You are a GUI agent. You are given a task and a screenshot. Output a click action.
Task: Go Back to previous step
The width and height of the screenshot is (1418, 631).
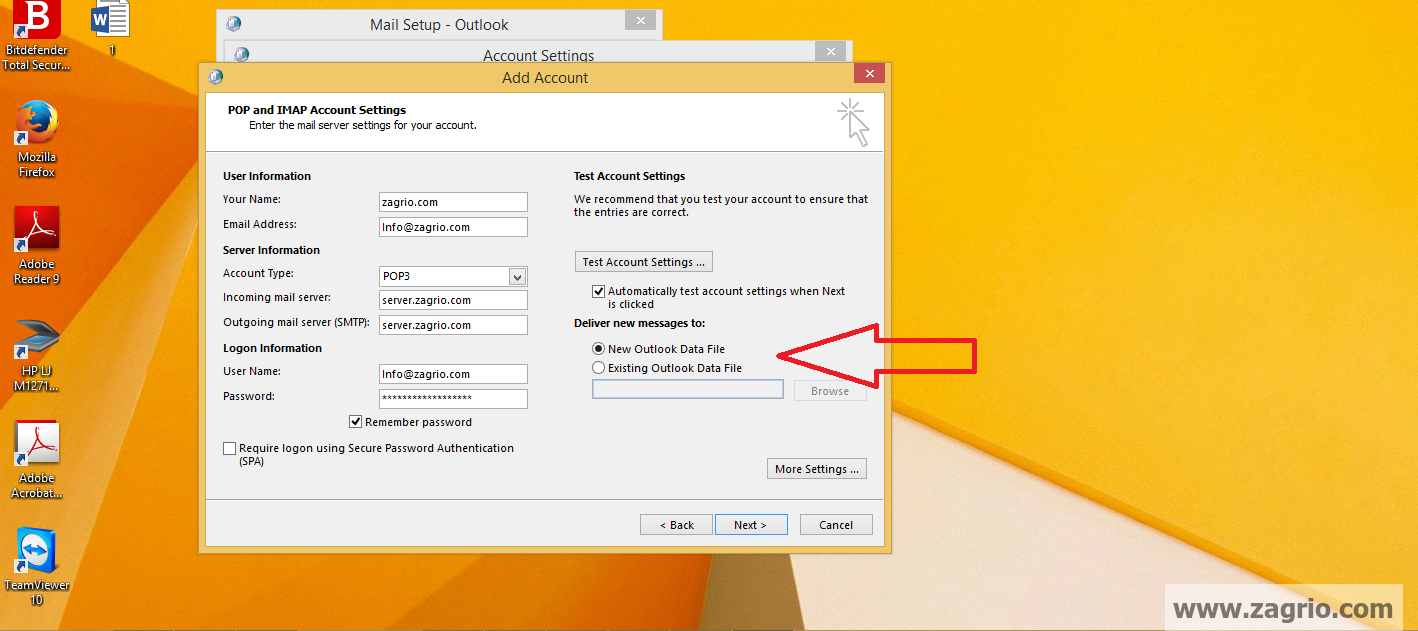[x=676, y=525]
